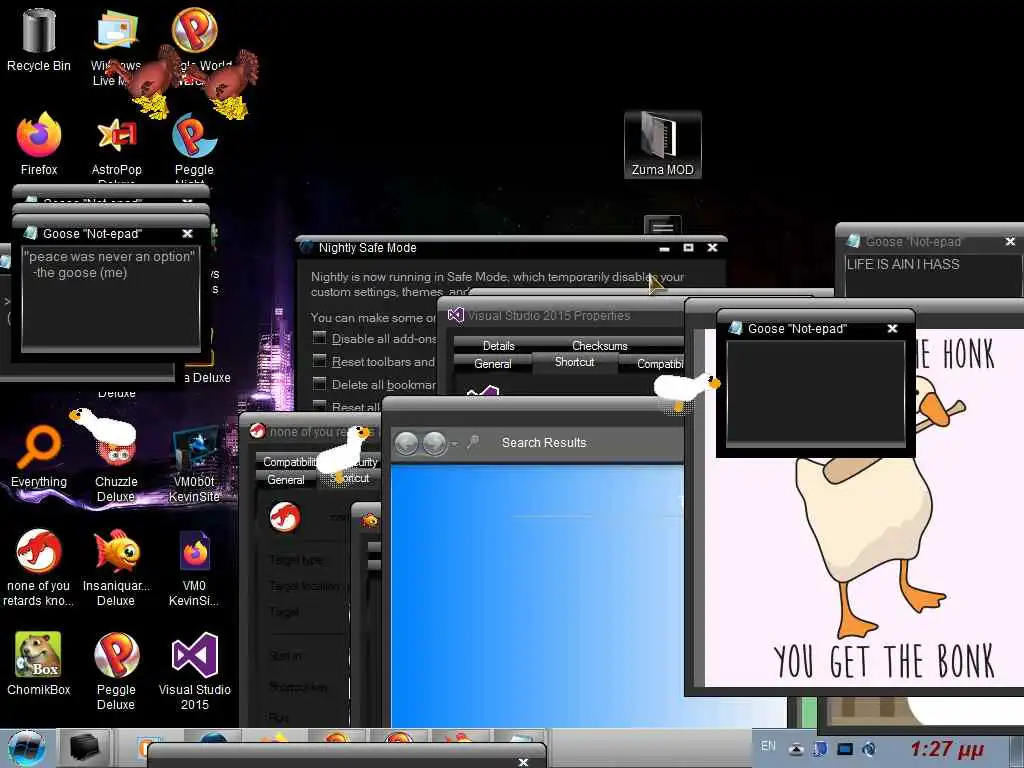Open the Peggle Nights desktop shortcut
Screen dimensions: 1024x768
[x=194, y=147]
